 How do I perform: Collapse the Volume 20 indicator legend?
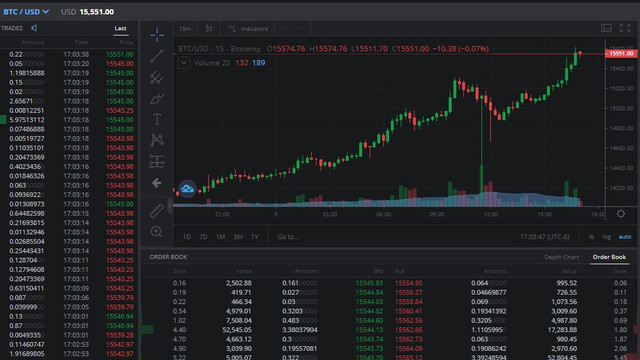tap(184, 63)
